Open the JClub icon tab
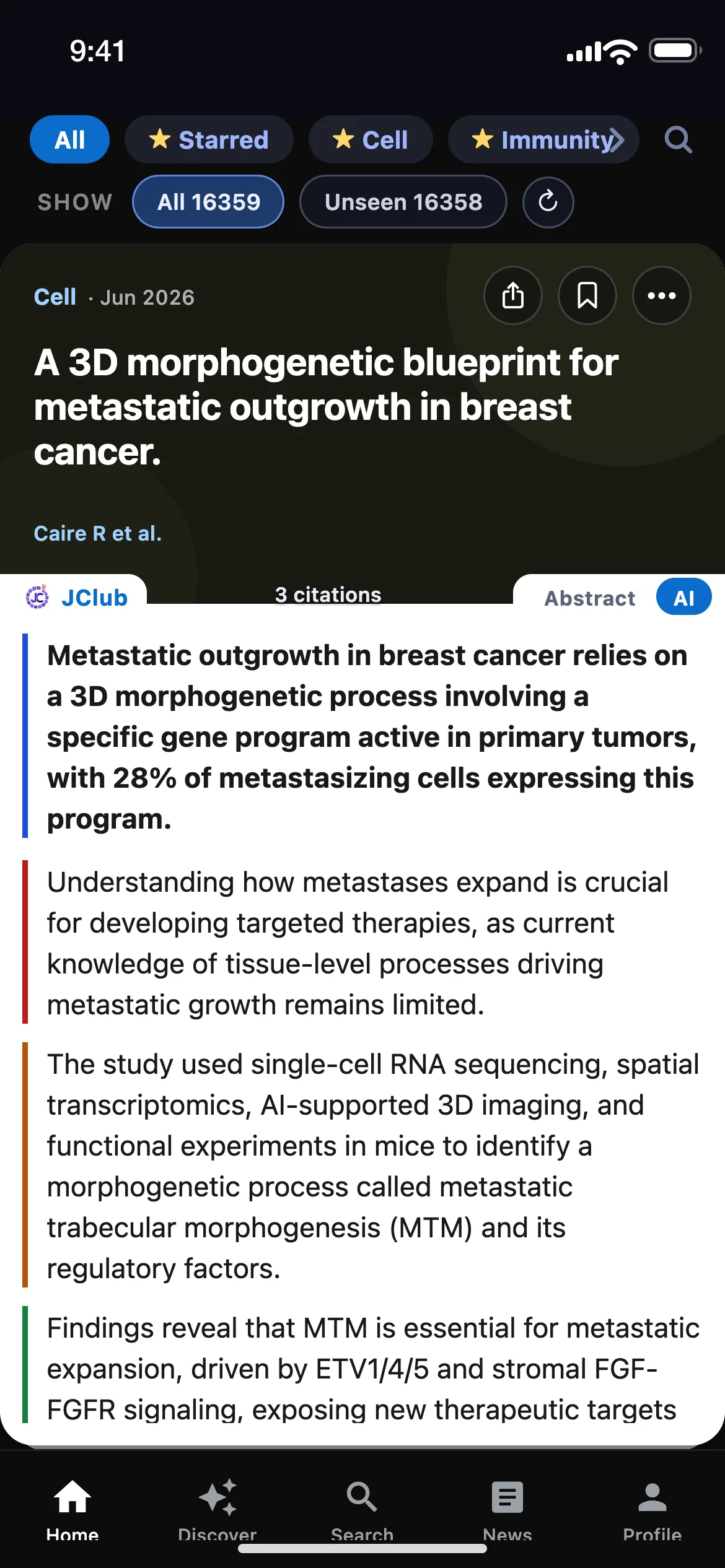Image resolution: width=725 pixels, height=1568 pixels. (76, 598)
